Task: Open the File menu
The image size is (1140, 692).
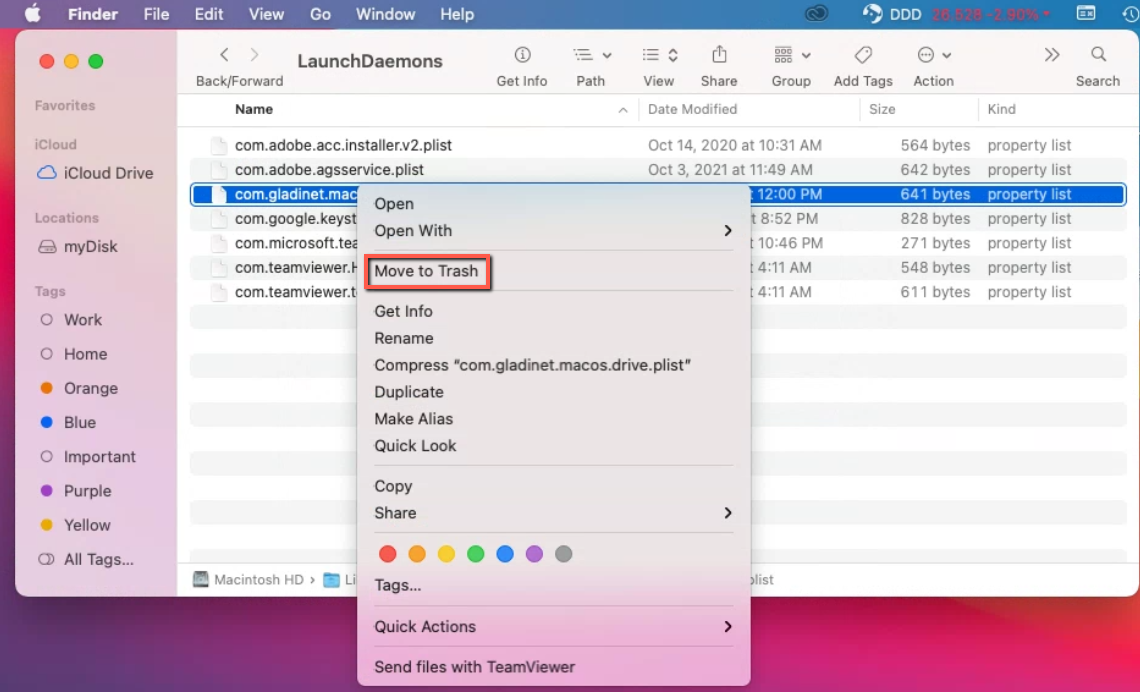Action: [156, 14]
